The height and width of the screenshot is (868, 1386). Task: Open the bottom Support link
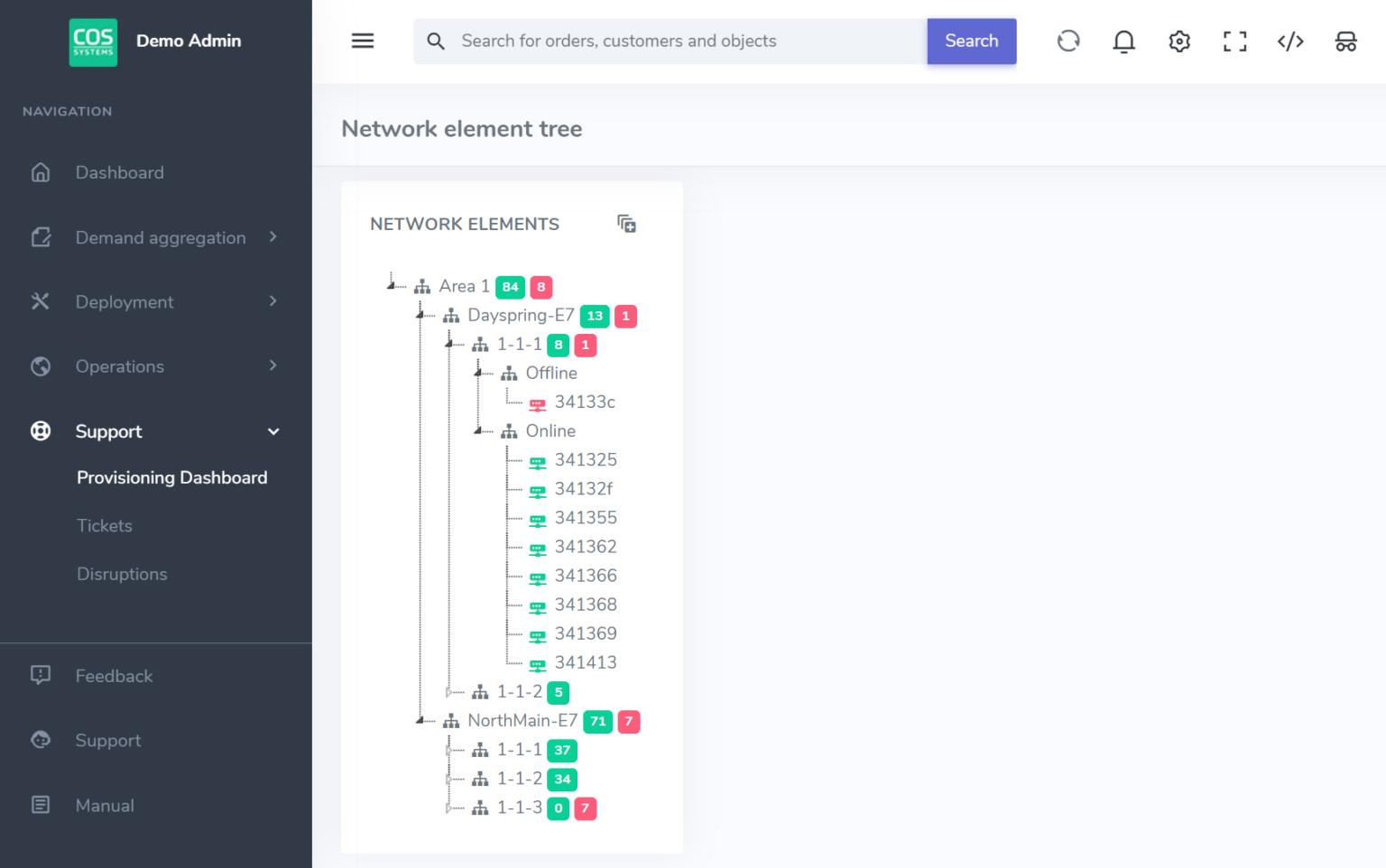(108, 741)
